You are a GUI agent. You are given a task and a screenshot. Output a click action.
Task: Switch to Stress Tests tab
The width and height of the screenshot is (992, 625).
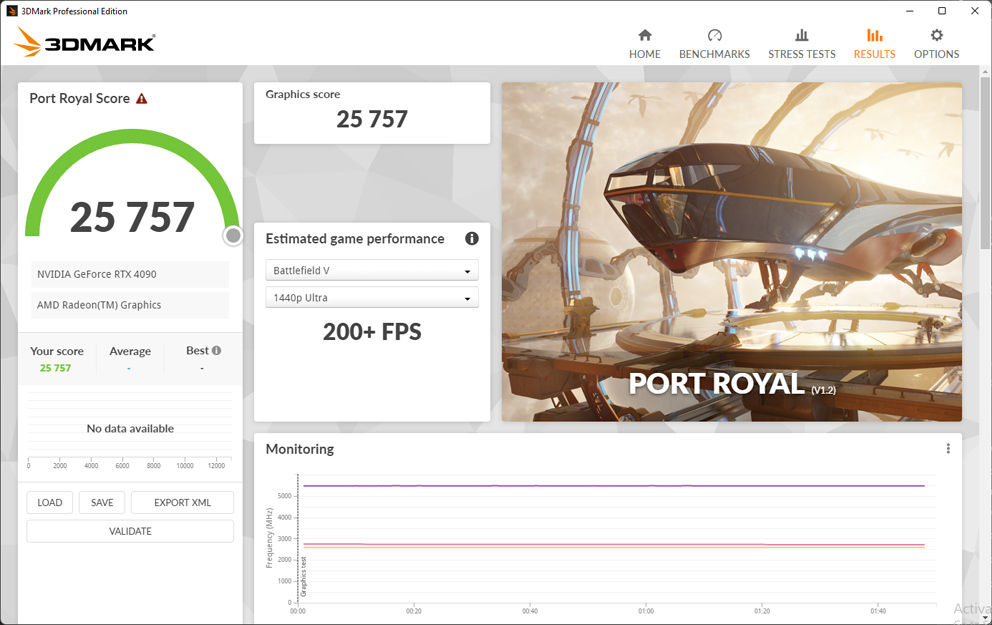pos(802,44)
